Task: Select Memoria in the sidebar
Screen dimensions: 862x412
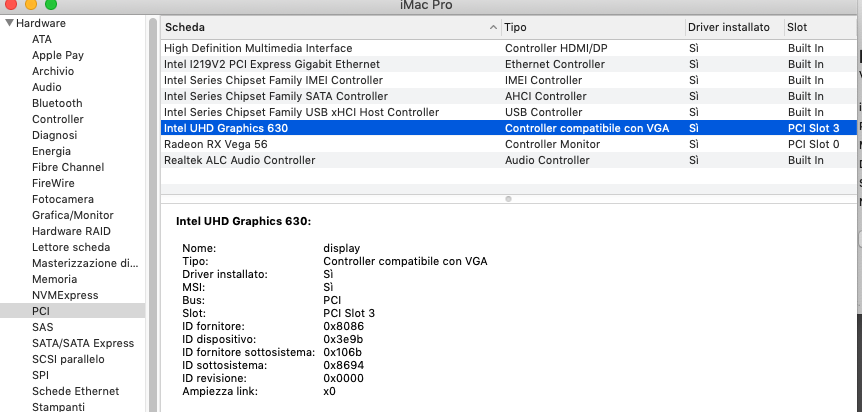Action: coord(54,278)
